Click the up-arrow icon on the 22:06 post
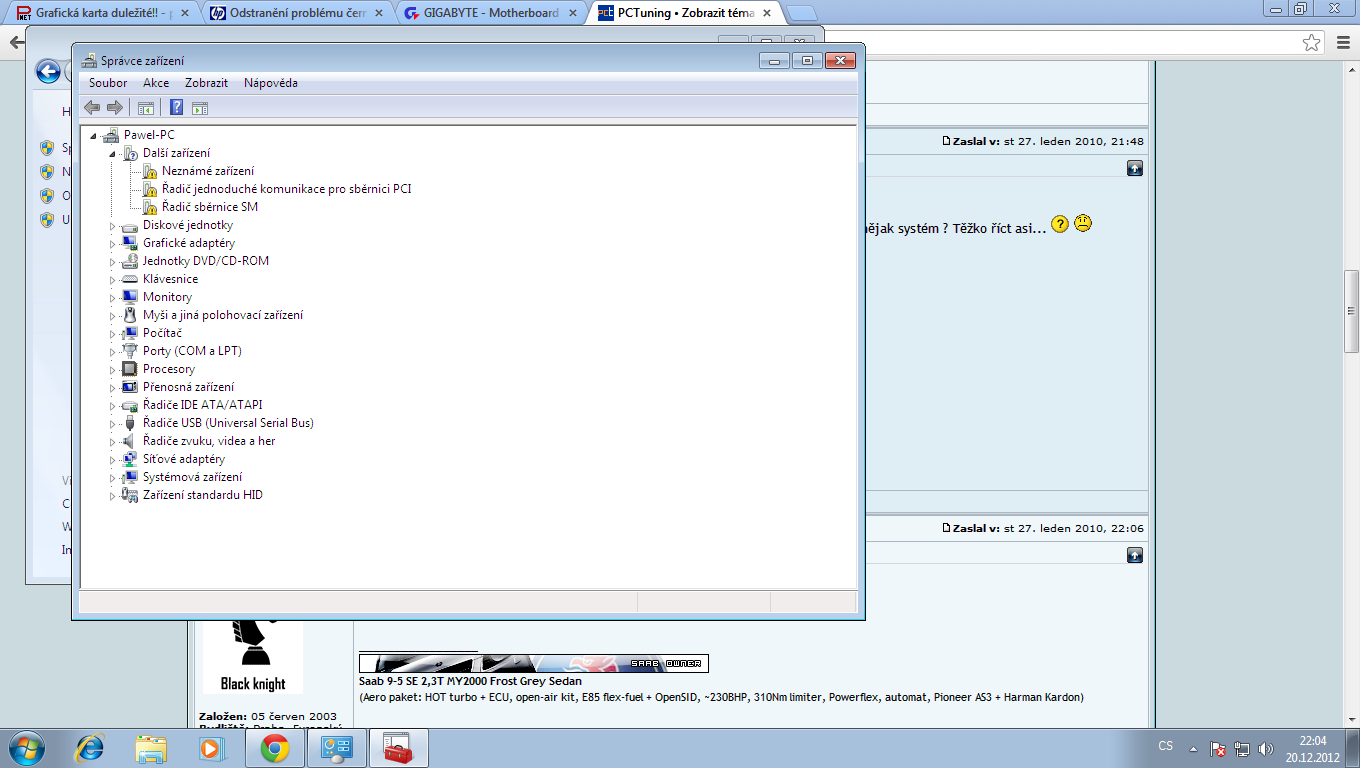 (x=1135, y=555)
